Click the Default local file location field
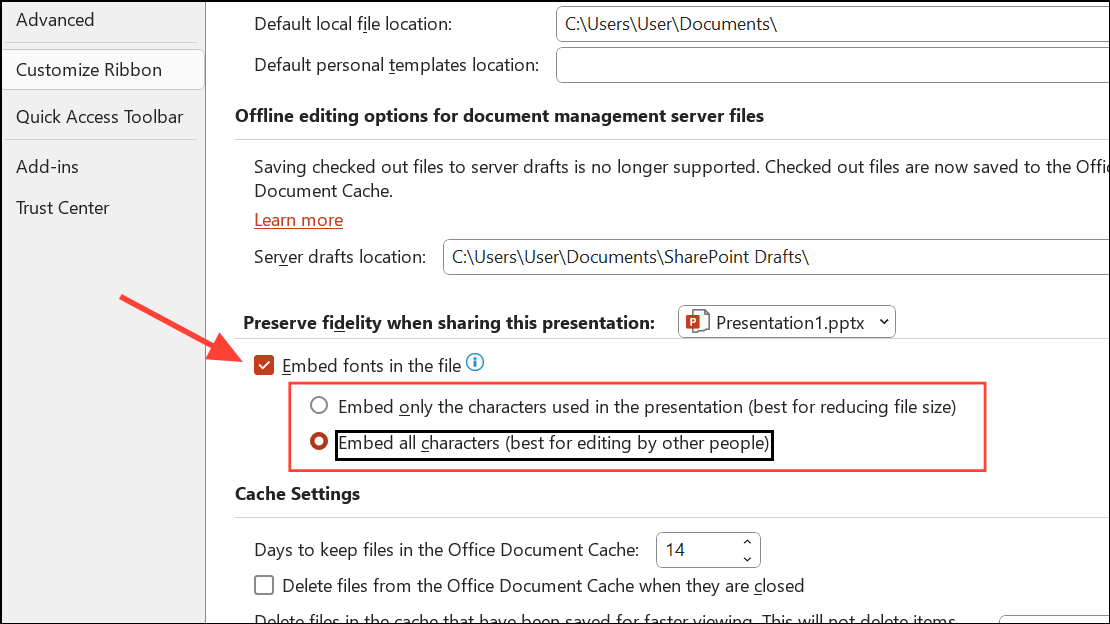Screen dimensions: 1110x624 tap(832, 25)
